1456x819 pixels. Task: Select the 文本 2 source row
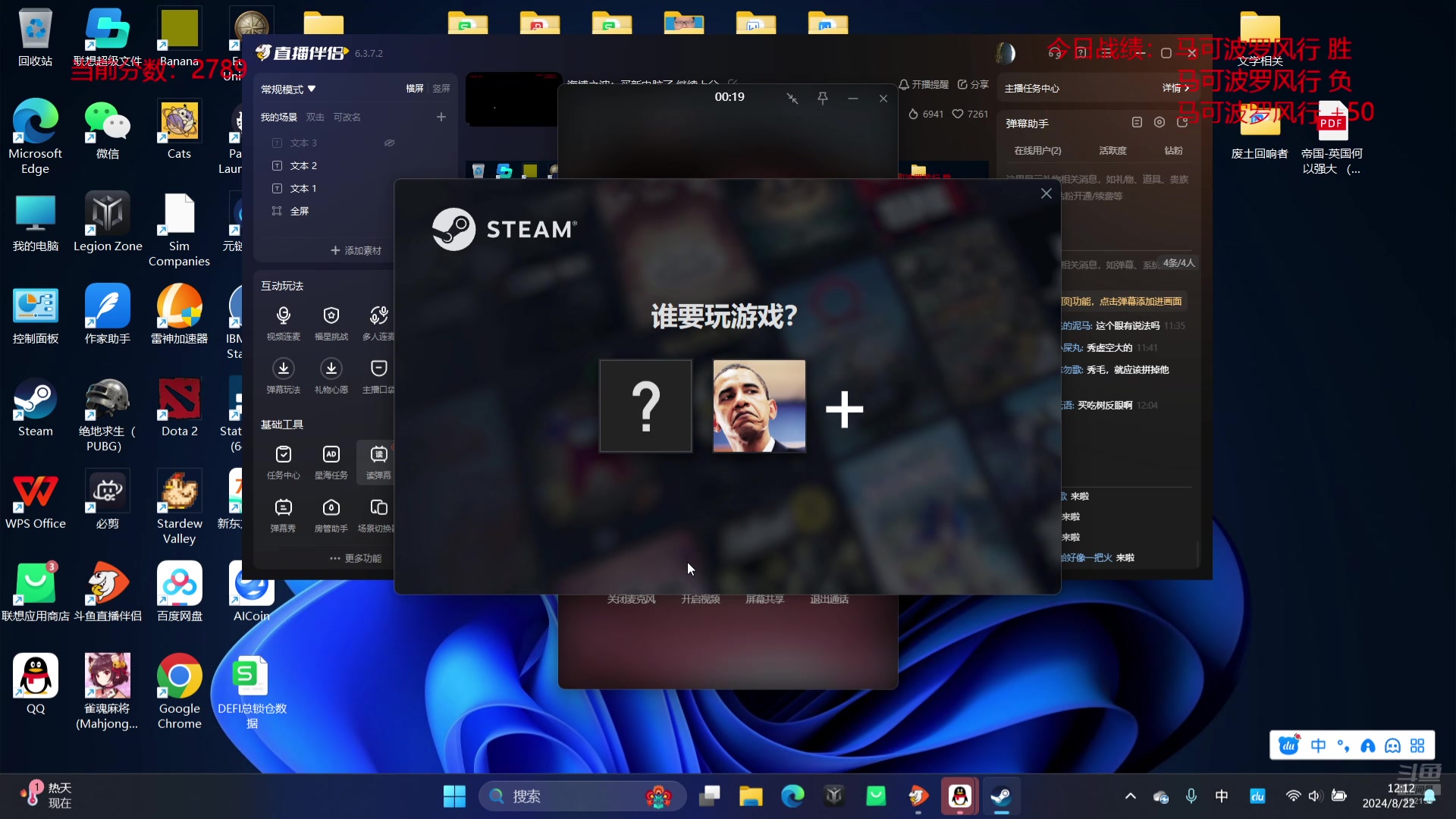coord(334,165)
